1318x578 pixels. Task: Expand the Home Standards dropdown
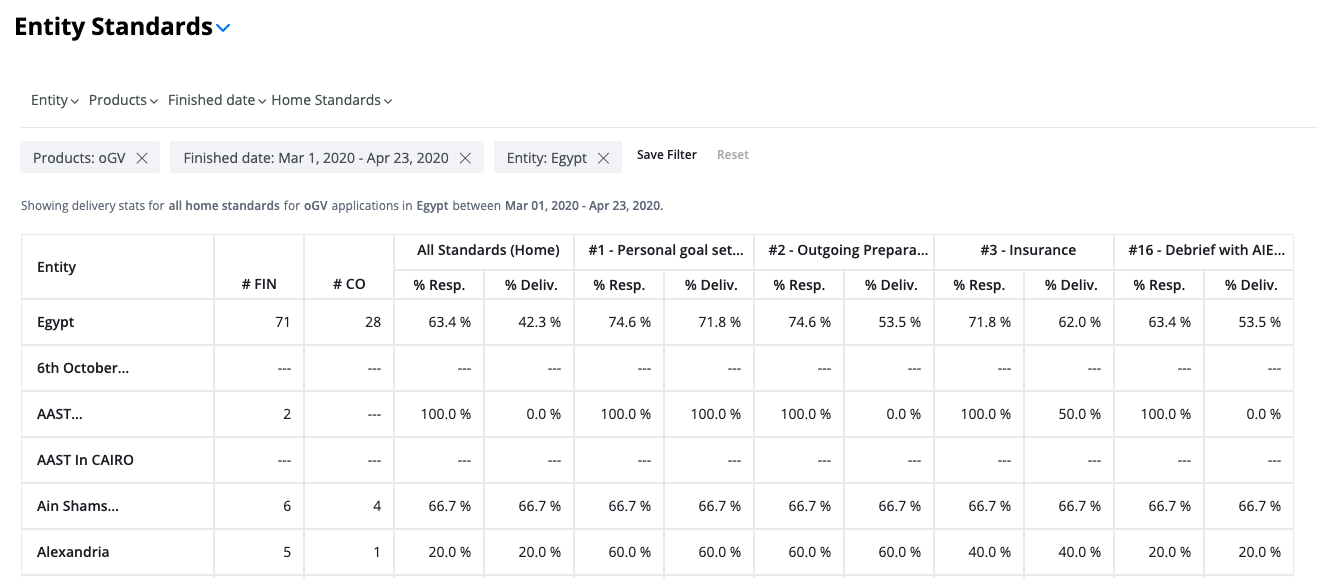[332, 100]
